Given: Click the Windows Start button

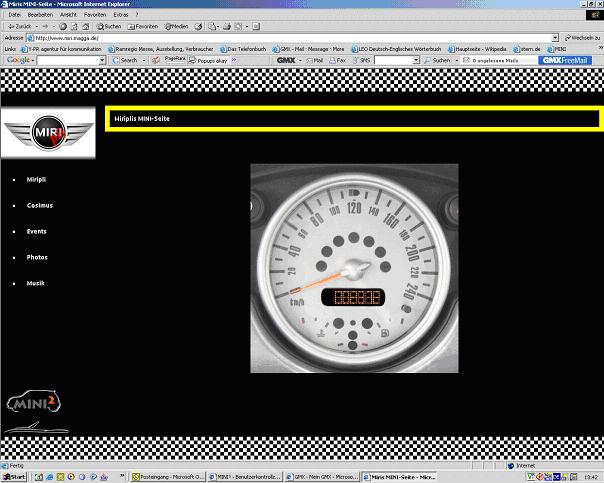Looking at the screenshot, I should pyautogui.click(x=13, y=477).
